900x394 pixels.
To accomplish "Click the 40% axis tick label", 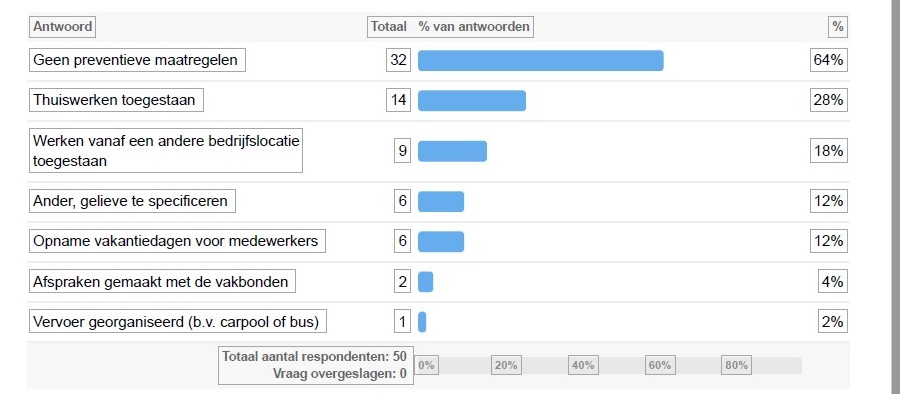I will (583, 365).
